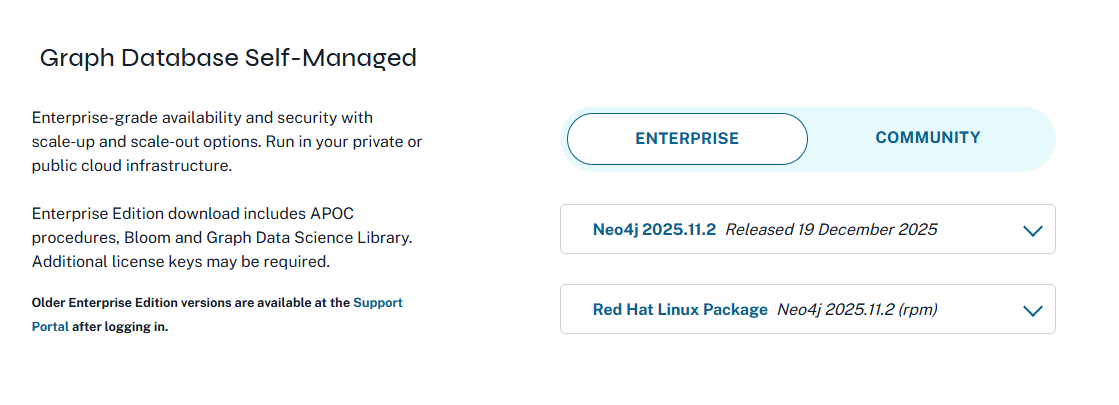Select the ENTERPRISE edition toggle
1119x405 pixels.
[x=687, y=138]
